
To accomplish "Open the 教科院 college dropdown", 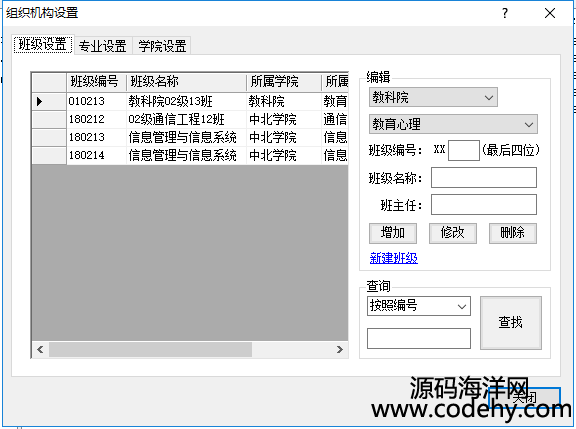I will 433,97.
